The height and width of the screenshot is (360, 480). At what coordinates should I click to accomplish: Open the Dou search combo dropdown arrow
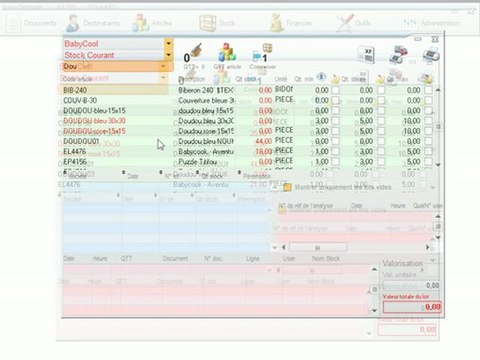pyautogui.click(x=163, y=66)
